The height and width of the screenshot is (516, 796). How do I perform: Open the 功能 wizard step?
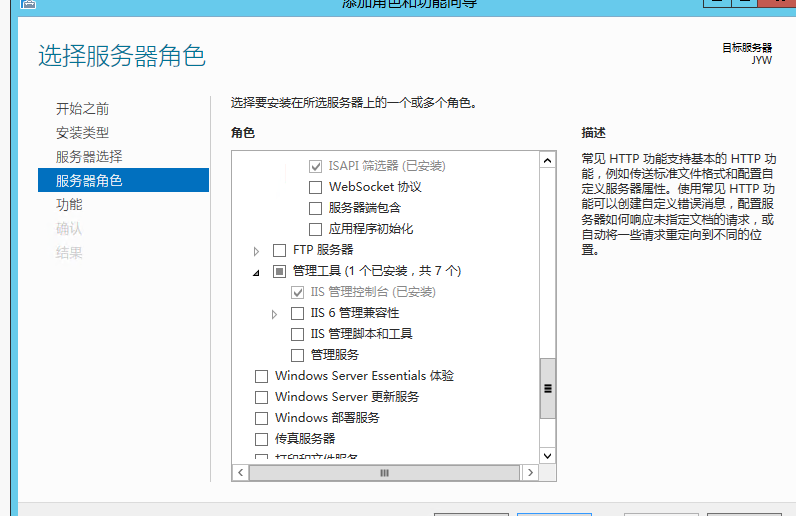(x=69, y=205)
